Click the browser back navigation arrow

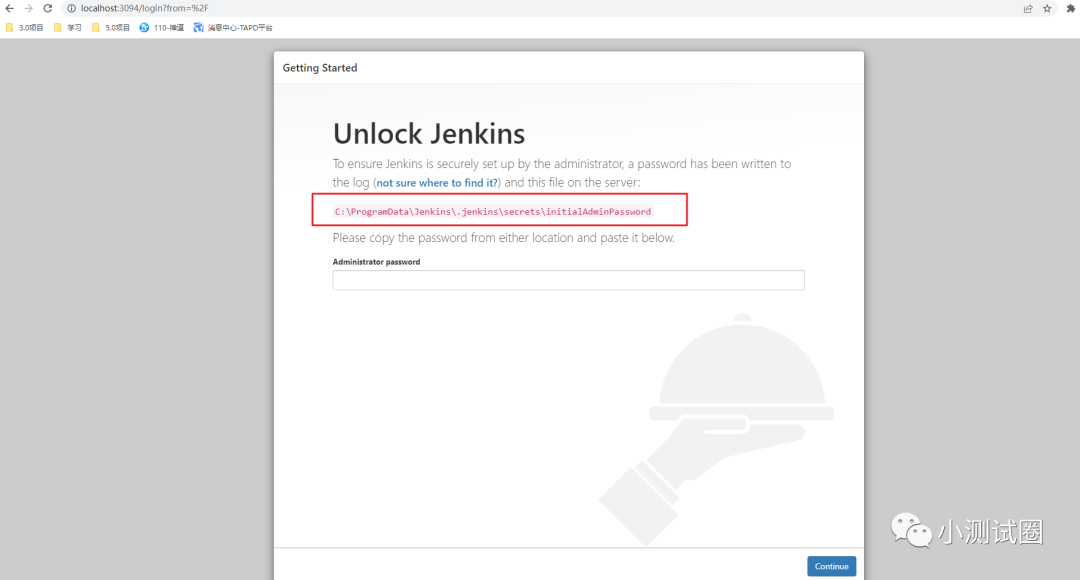[x=10, y=8]
